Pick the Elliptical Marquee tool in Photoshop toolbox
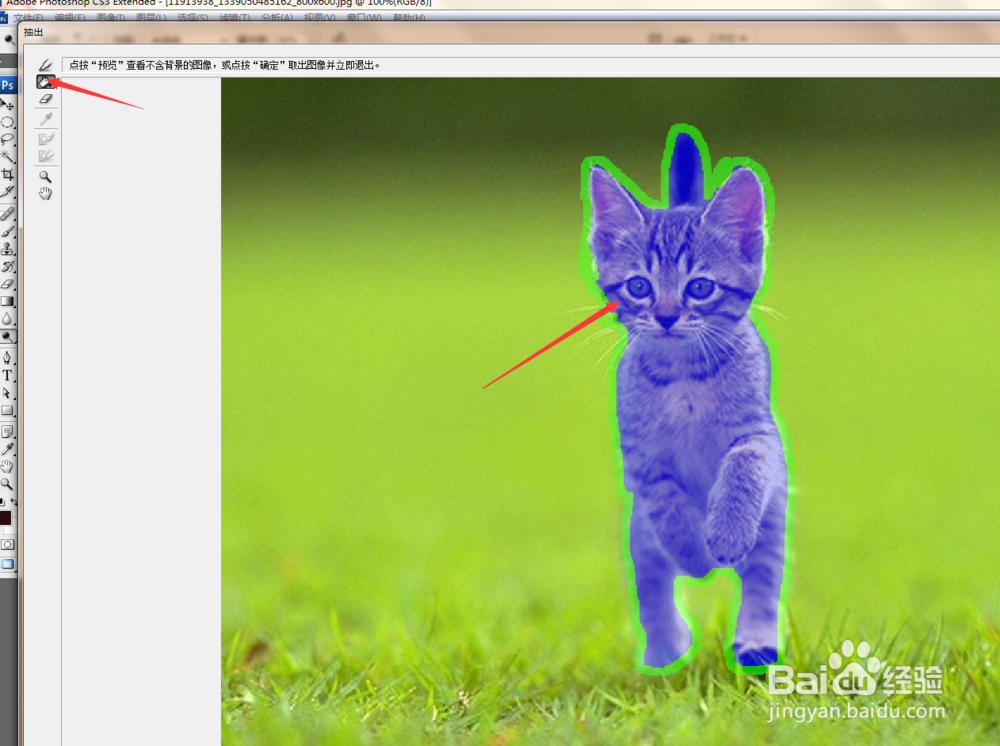This screenshot has width=1000, height=746. pos(8,121)
